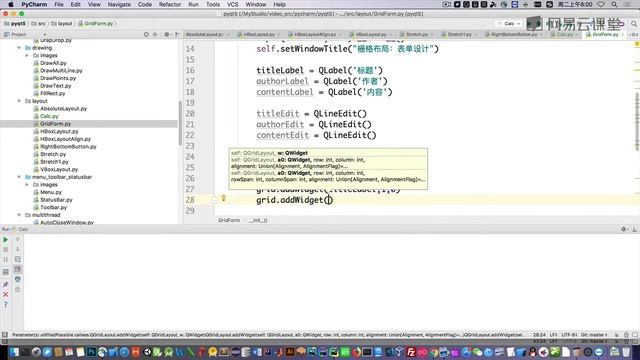Open Search Everywhere magnifier in toolbar
This screenshot has width=640, height=360.
tap(634, 24)
